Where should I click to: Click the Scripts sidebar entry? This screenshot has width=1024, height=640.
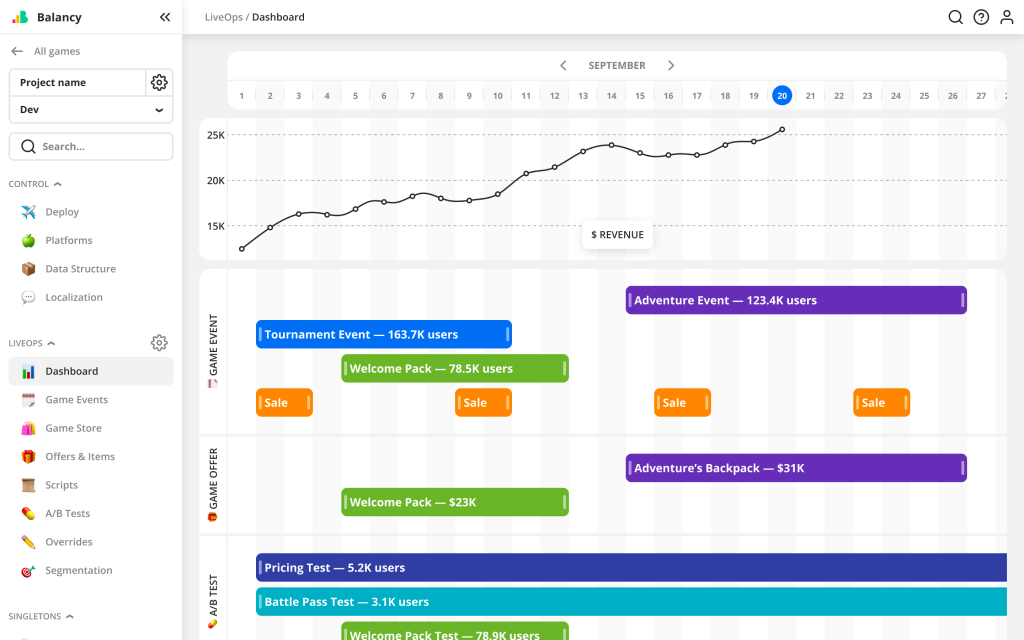tap(60, 484)
